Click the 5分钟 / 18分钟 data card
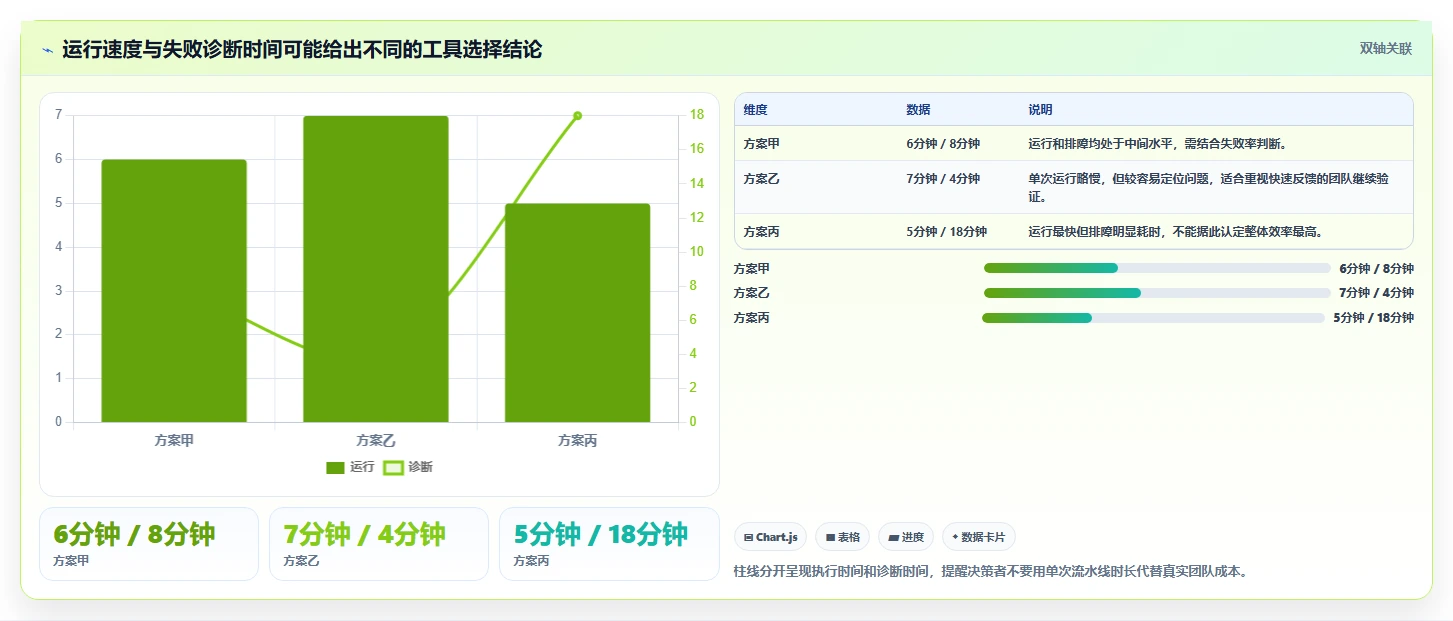Screen dimensions: 1453x621 point(609,544)
